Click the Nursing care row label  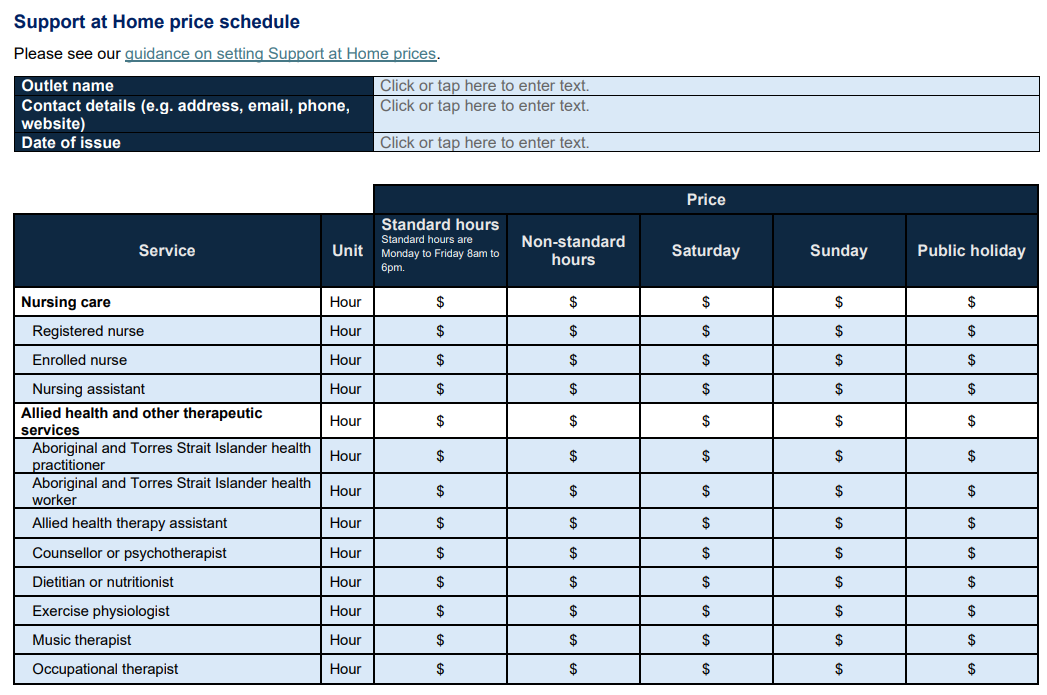tap(66, 302)
